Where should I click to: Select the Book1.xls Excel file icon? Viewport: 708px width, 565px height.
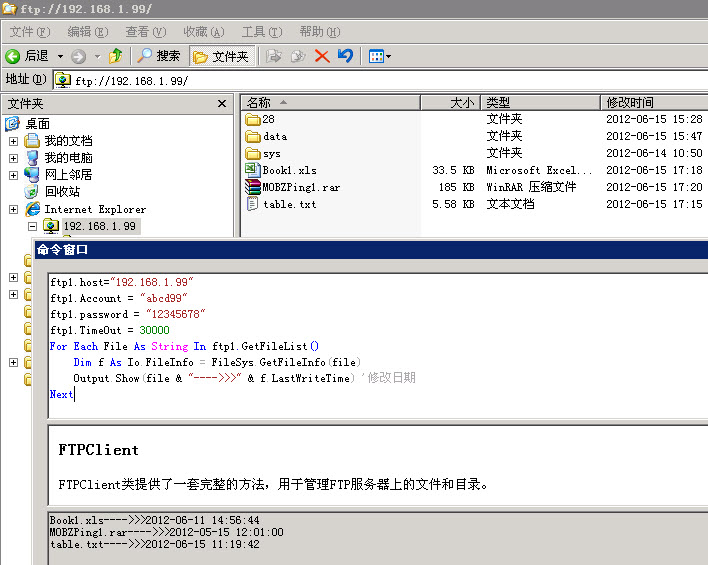tap(252, 170)
